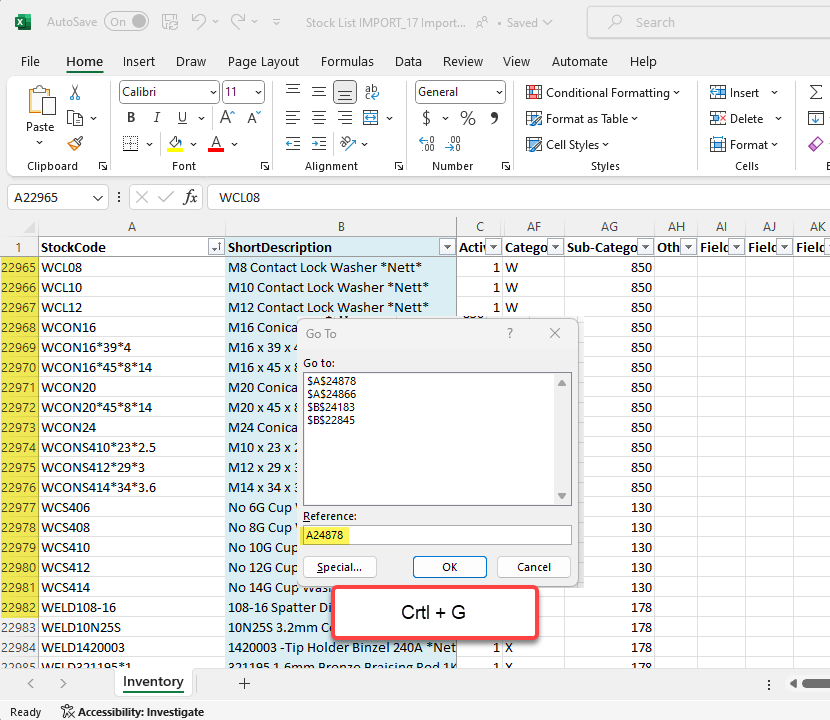Open the Formulas ribbon tab

tap(347, 61)
